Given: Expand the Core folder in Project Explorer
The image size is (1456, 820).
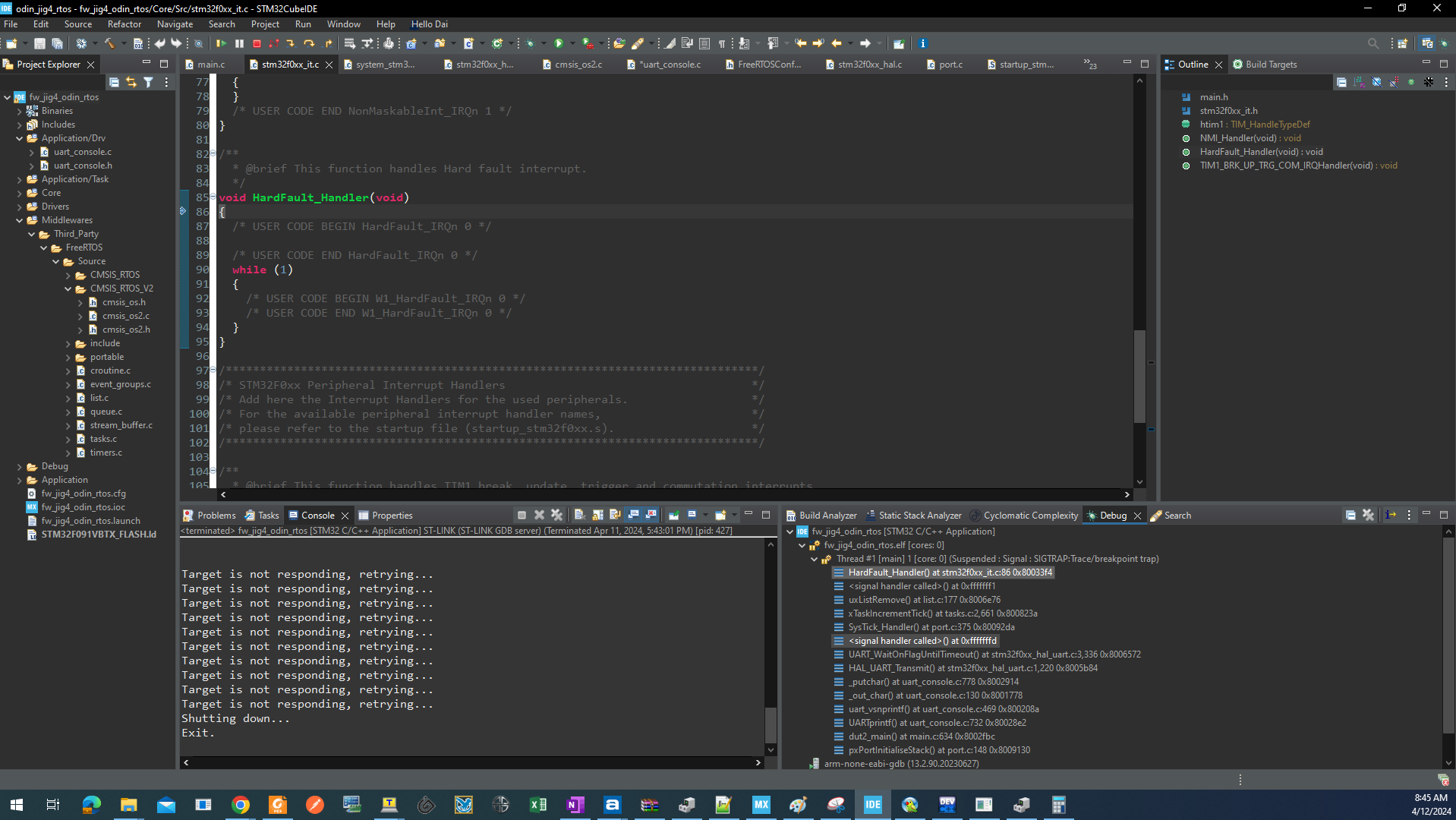Looking at the screenshot, I should 19,193.
